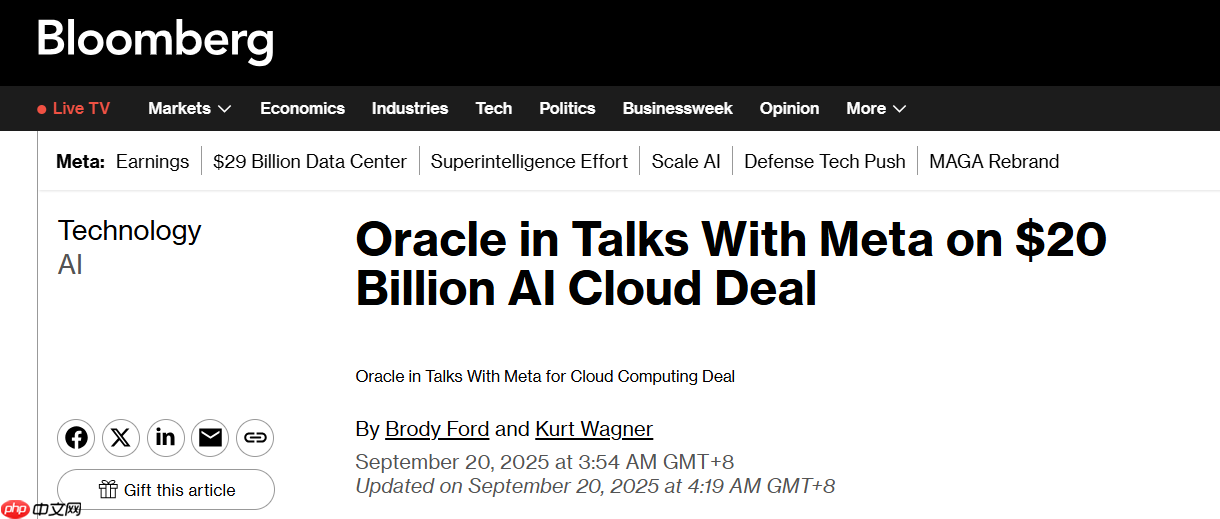Screen dimensions: 1220x519
Task: Click the Gift this article button
Action: [166, 489]
